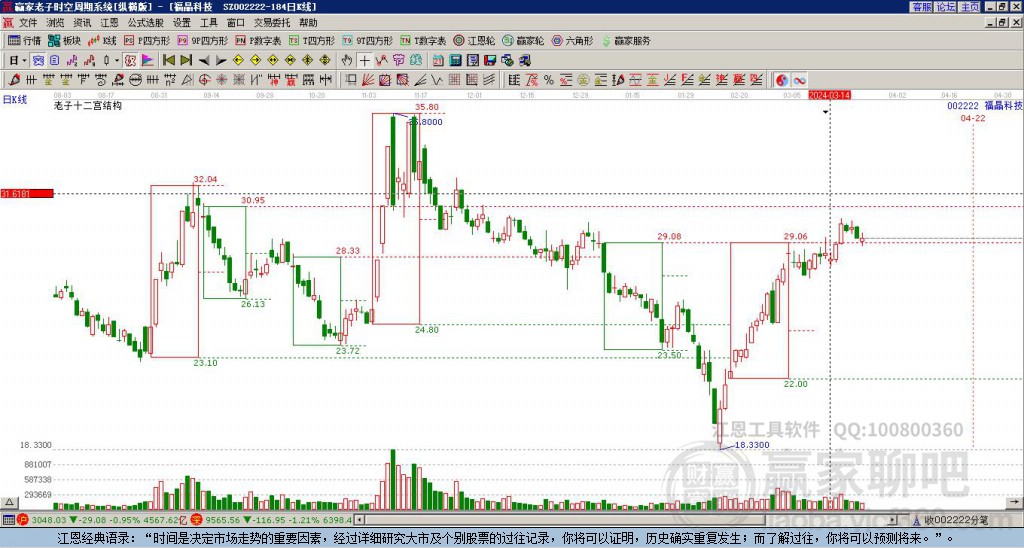Open the 赢家轮 wheel tool

pos(523,40)
